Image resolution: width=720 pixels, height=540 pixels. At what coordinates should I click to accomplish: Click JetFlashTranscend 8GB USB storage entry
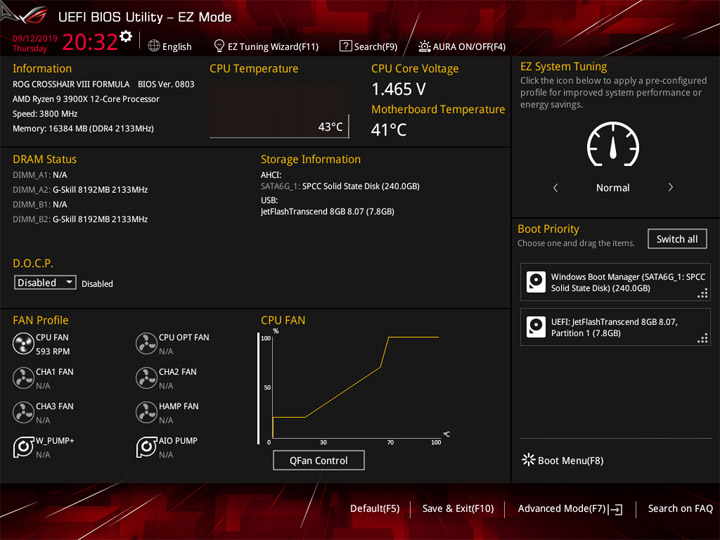(327, 212)
